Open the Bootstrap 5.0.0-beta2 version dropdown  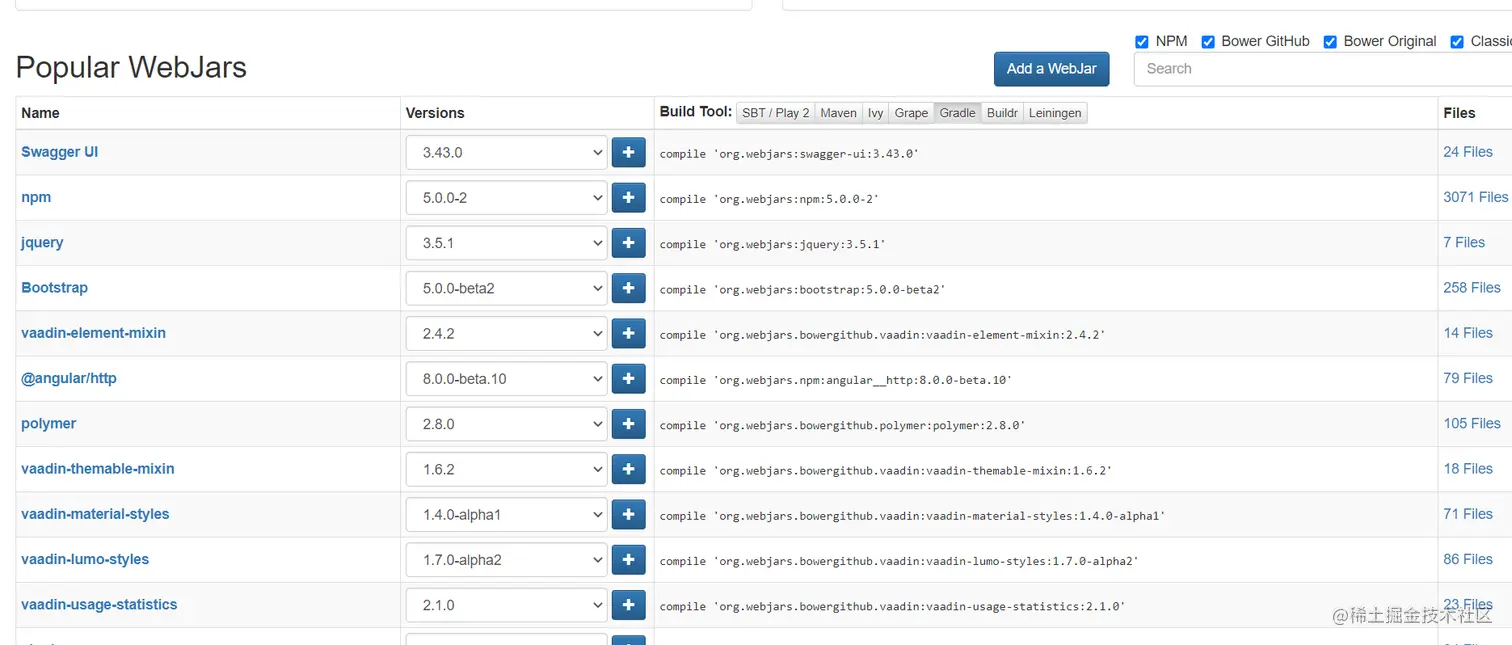506,288
